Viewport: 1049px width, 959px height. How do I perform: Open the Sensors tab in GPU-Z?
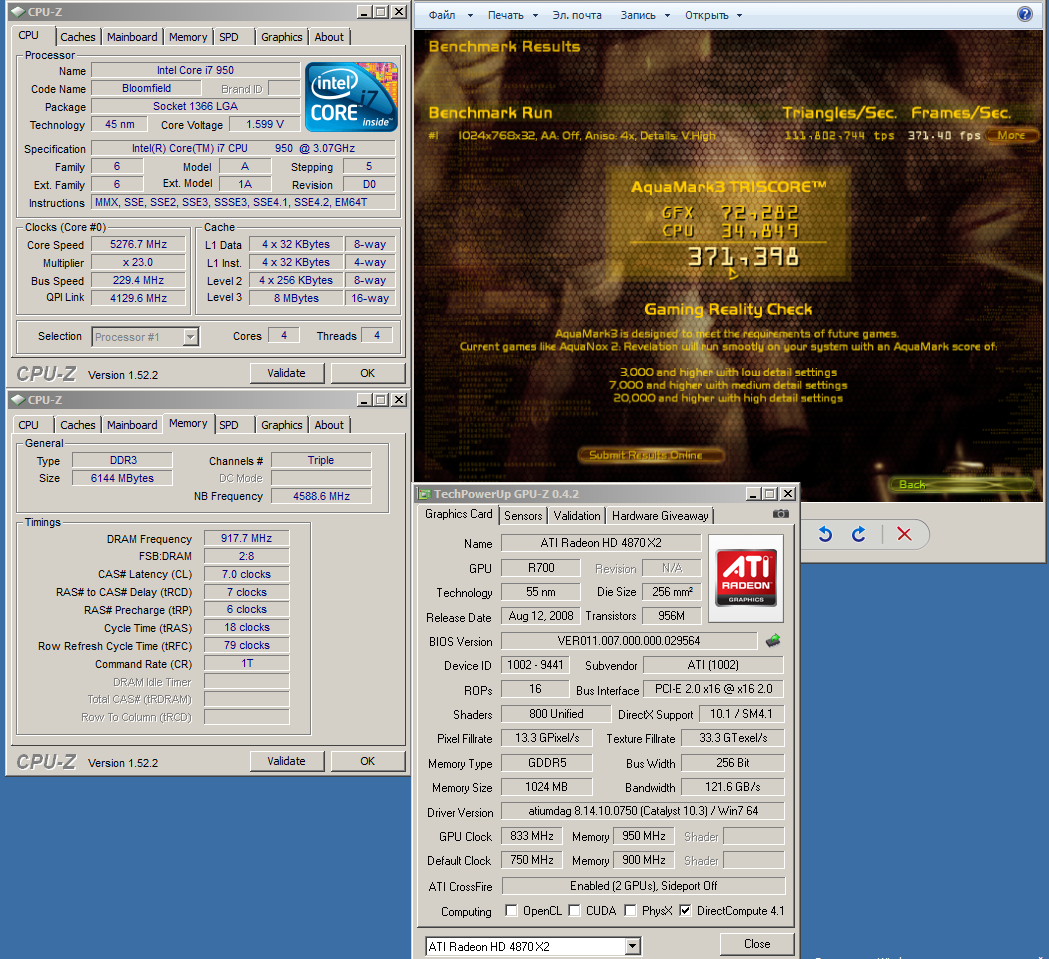click(x=523, y=515)
